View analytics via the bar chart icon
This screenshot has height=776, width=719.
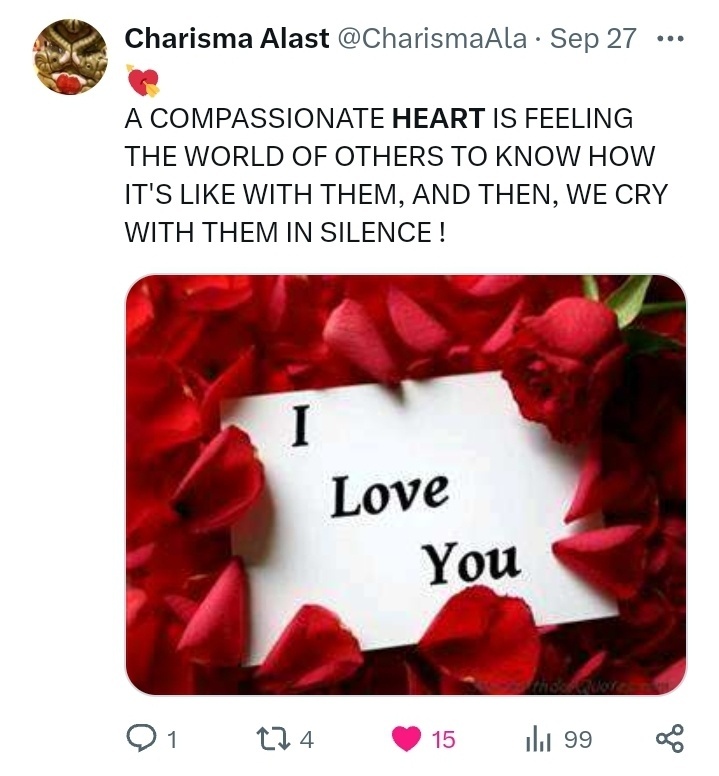(538, 740)
